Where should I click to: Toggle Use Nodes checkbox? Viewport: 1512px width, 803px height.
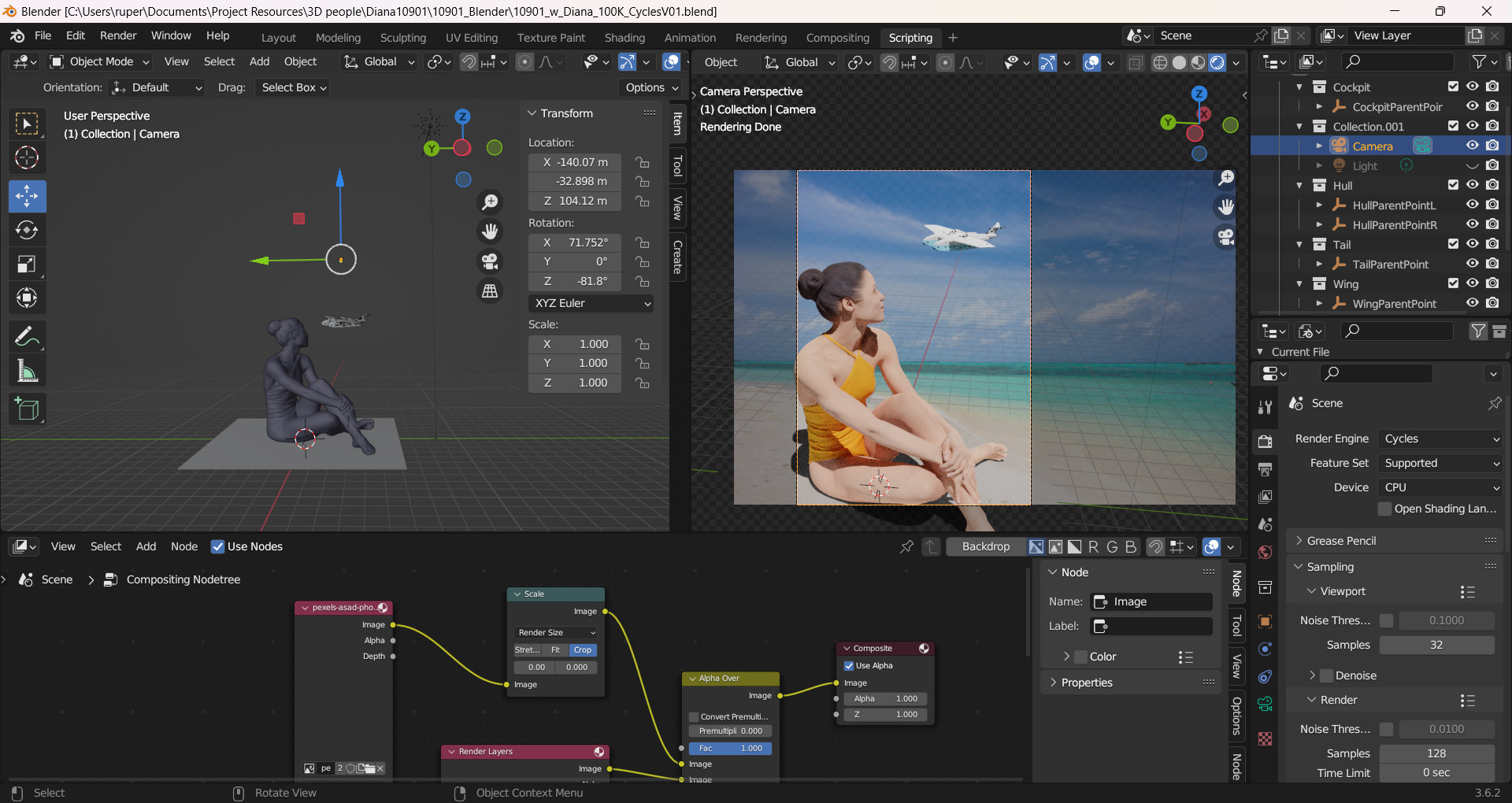(217, 546)
